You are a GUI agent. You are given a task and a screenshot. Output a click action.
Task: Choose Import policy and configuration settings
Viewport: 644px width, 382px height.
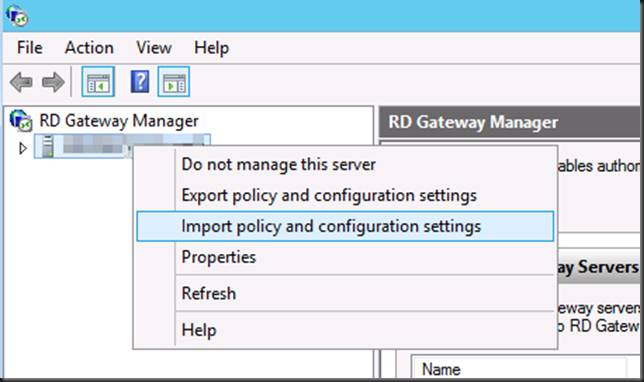(345, 226)
